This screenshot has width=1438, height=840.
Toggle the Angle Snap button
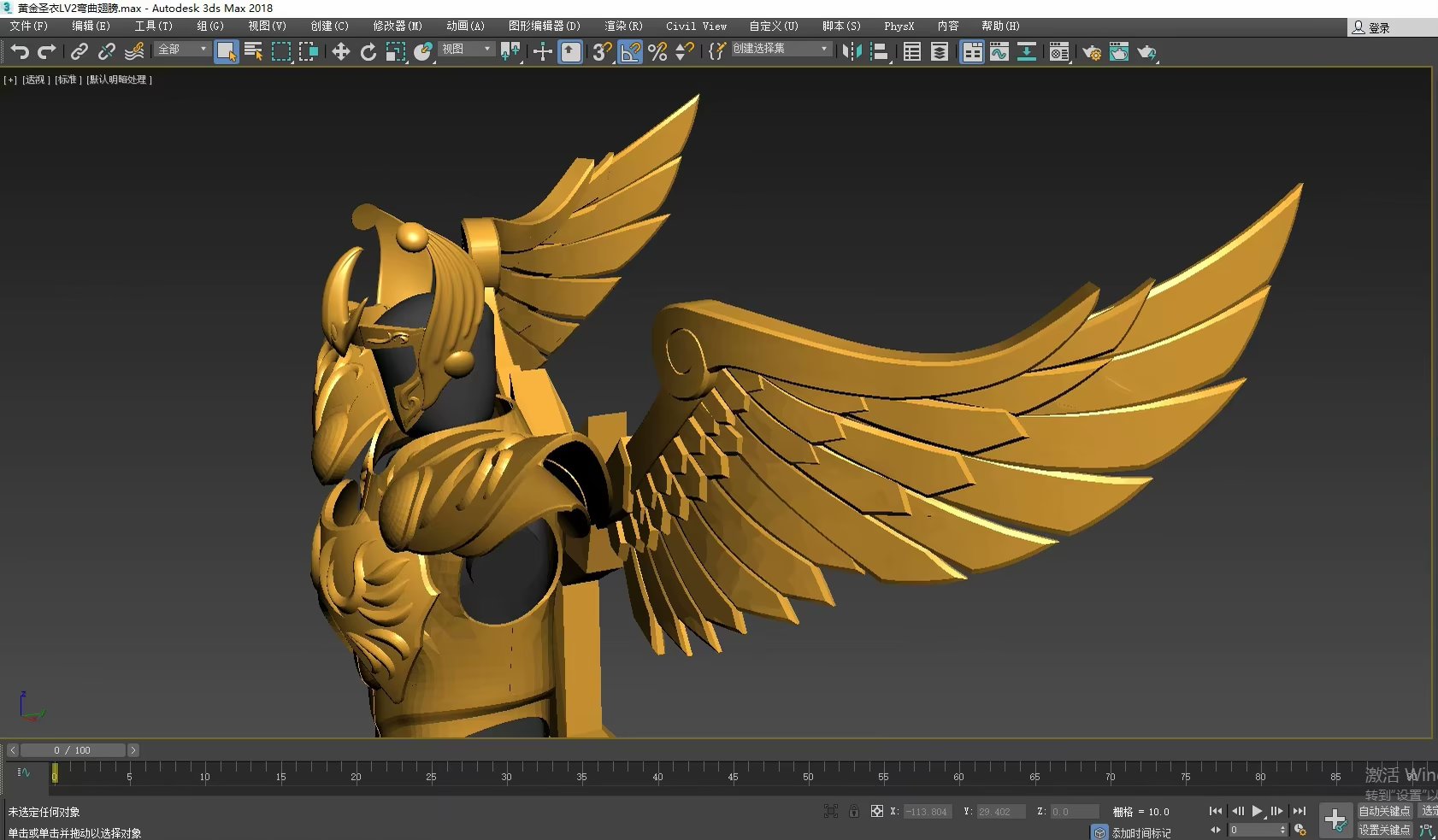point(630,52)
